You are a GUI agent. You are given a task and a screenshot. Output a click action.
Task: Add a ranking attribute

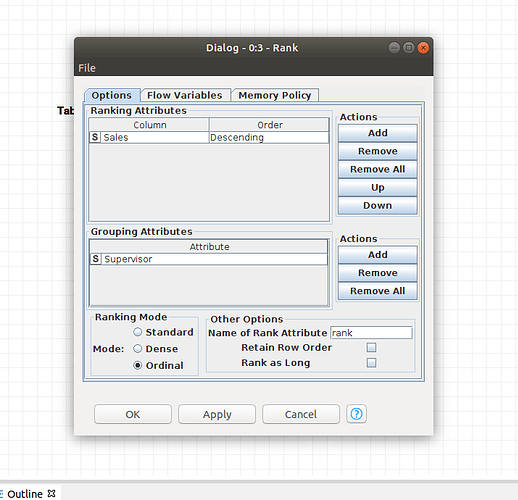(x=378, y=133)
